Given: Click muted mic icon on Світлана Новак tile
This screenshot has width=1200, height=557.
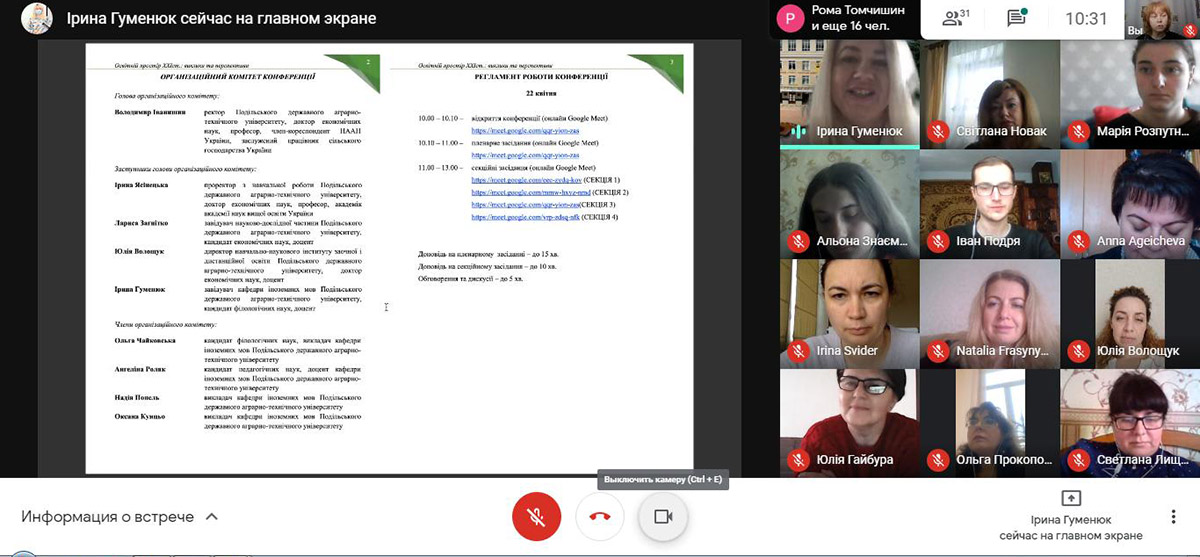Looking at the screenshot, I should point(938,131).
